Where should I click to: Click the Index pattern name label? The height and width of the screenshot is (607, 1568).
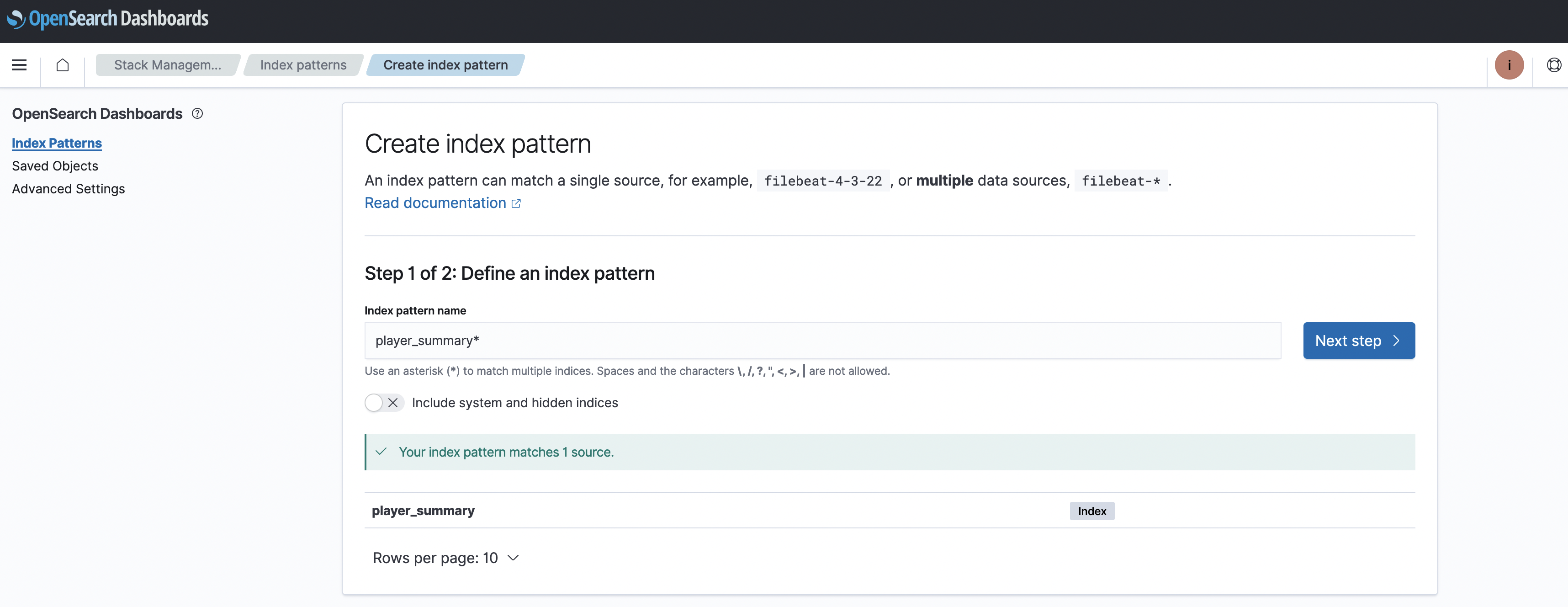pyautogui.click(x=415, y=310)
